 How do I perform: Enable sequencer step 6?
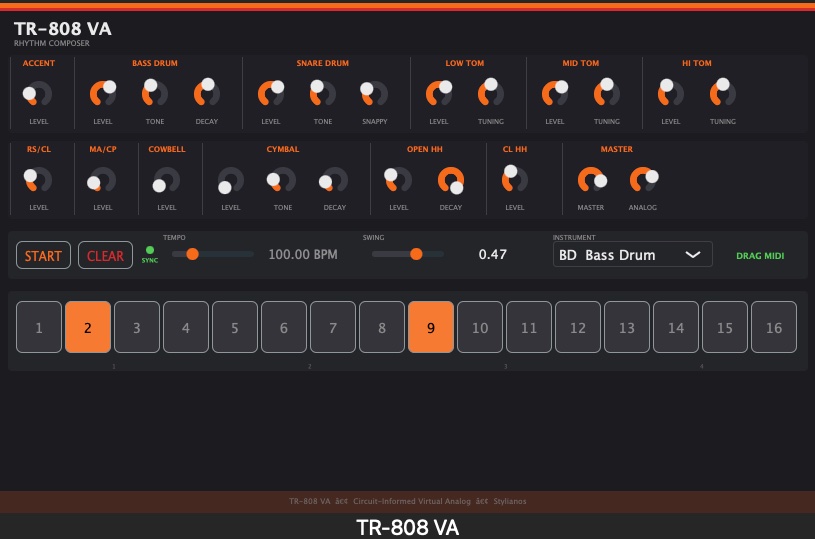284,327
